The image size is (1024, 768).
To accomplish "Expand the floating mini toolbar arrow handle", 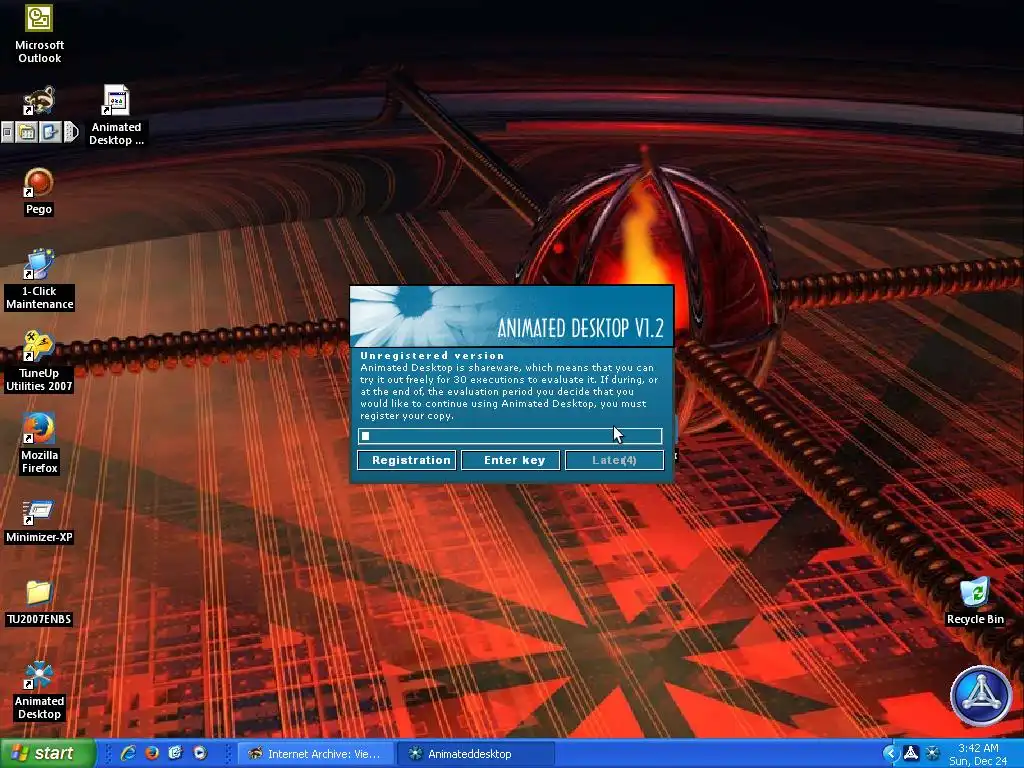I will 71,133.
